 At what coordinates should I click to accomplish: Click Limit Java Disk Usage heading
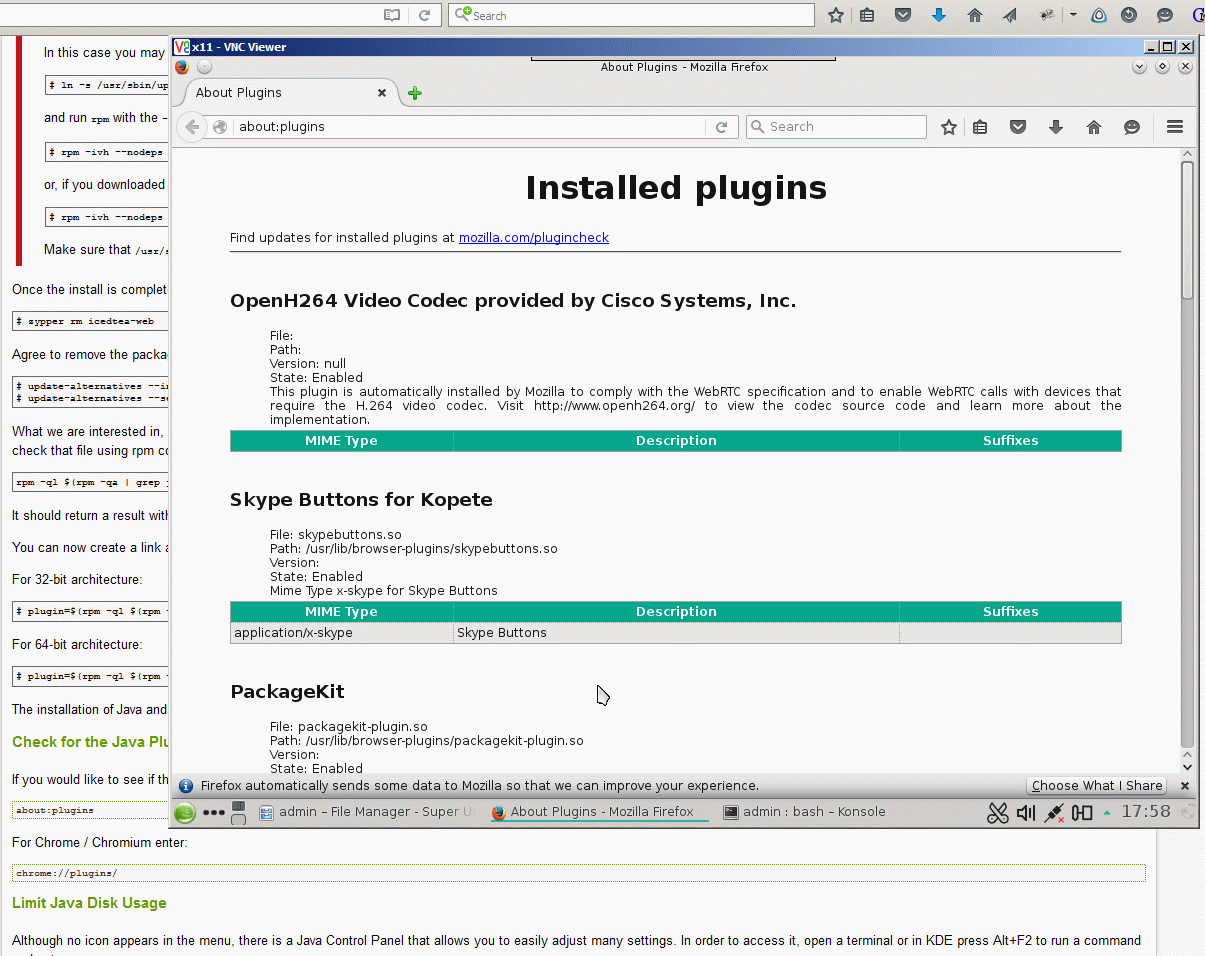pos(89,903)
